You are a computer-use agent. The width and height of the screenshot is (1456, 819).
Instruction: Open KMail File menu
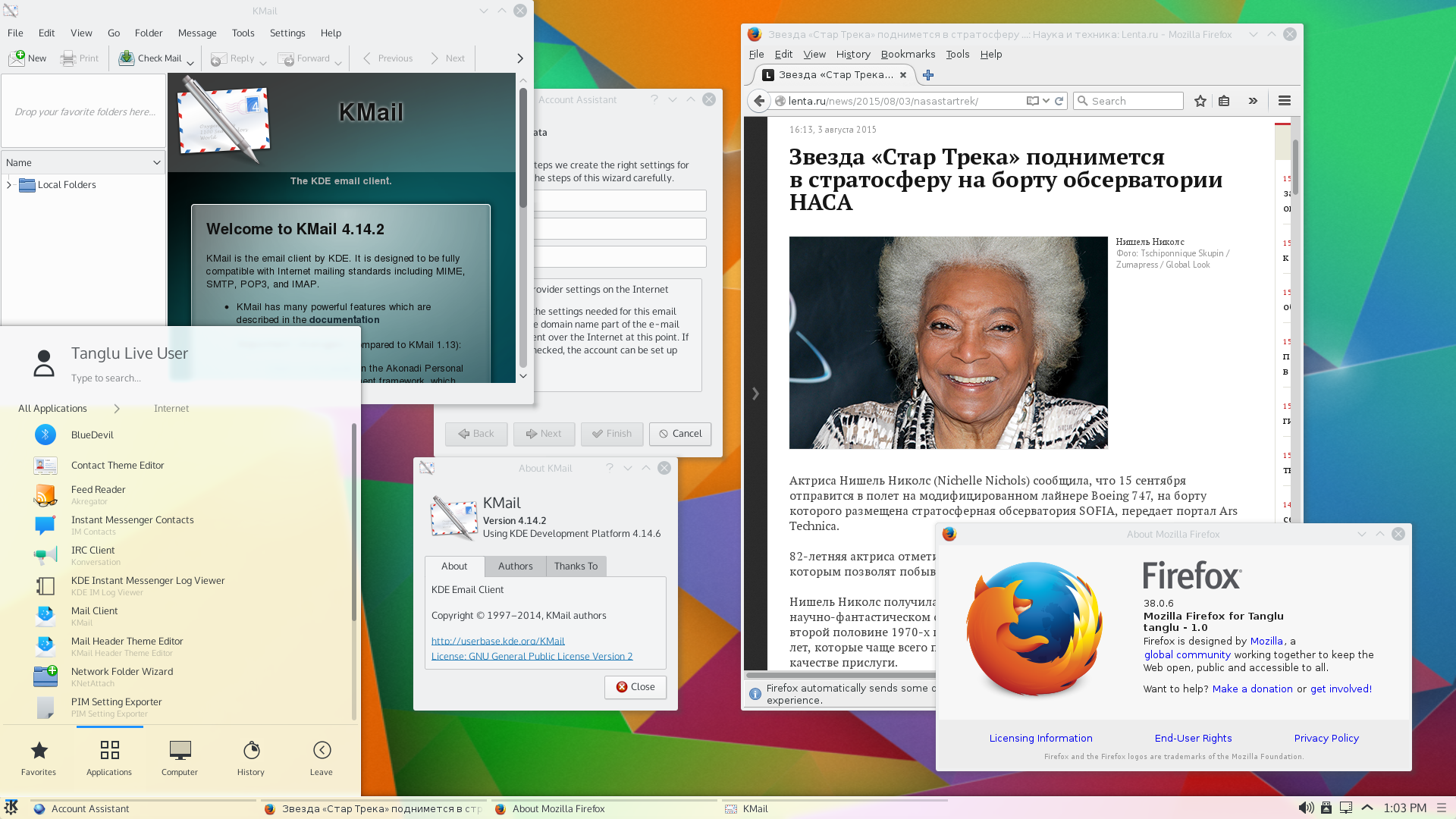point(15,33)
